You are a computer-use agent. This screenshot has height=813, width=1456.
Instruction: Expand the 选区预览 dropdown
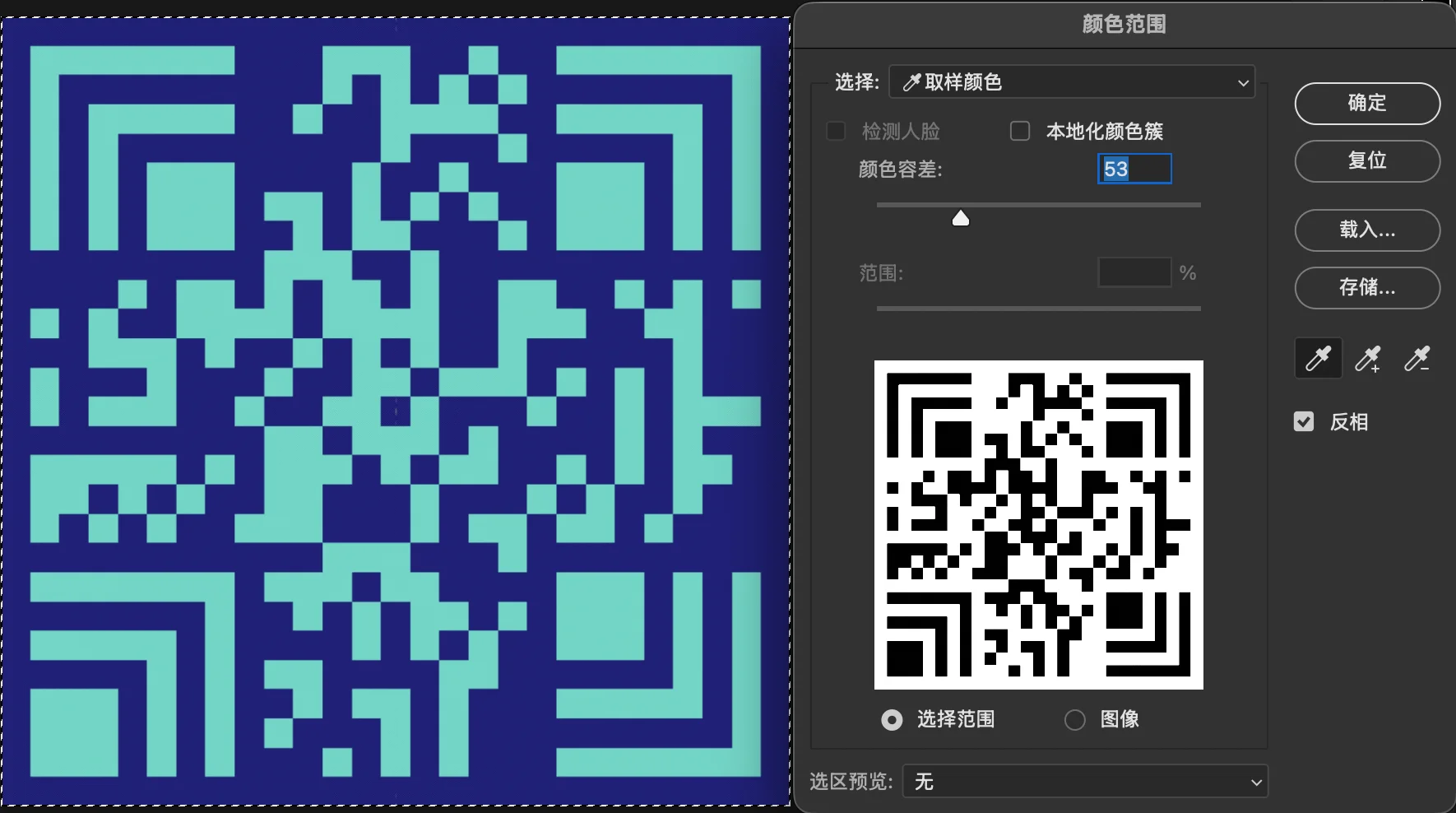coord(1085,782)
